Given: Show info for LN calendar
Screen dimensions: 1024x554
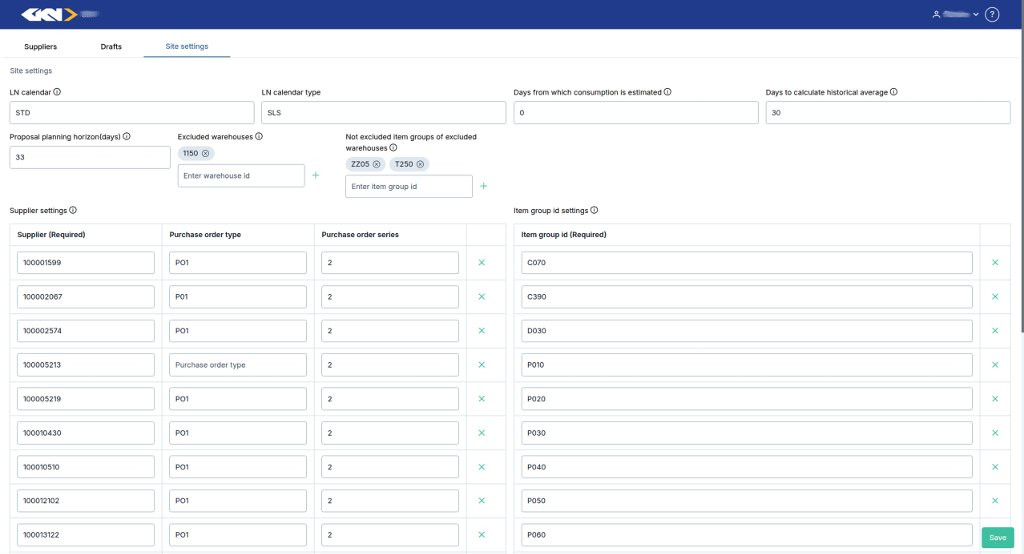Looking at the screenshot, I should pos(57,92).
